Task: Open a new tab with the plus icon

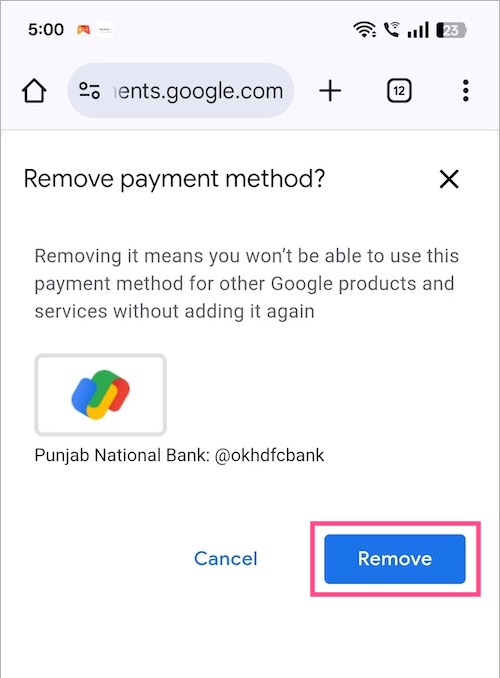Action: [330, 91]
